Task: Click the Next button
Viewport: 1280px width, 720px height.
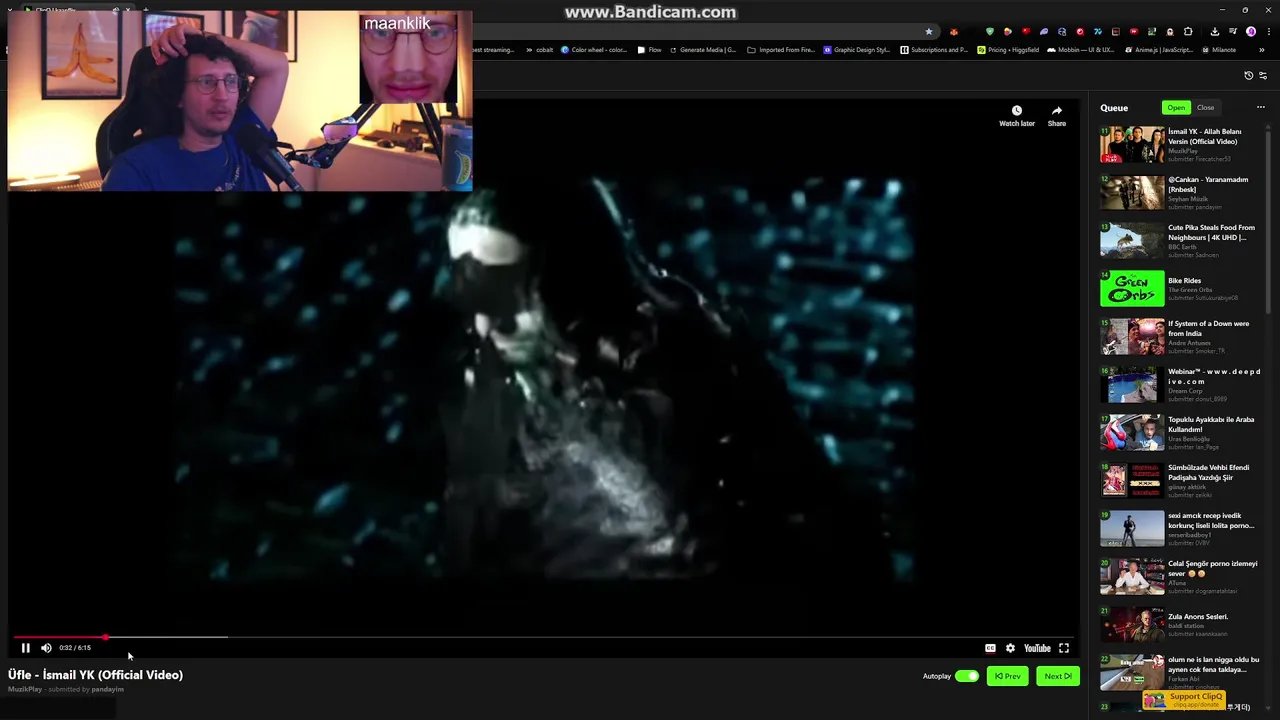Action: pos(1058,676)
